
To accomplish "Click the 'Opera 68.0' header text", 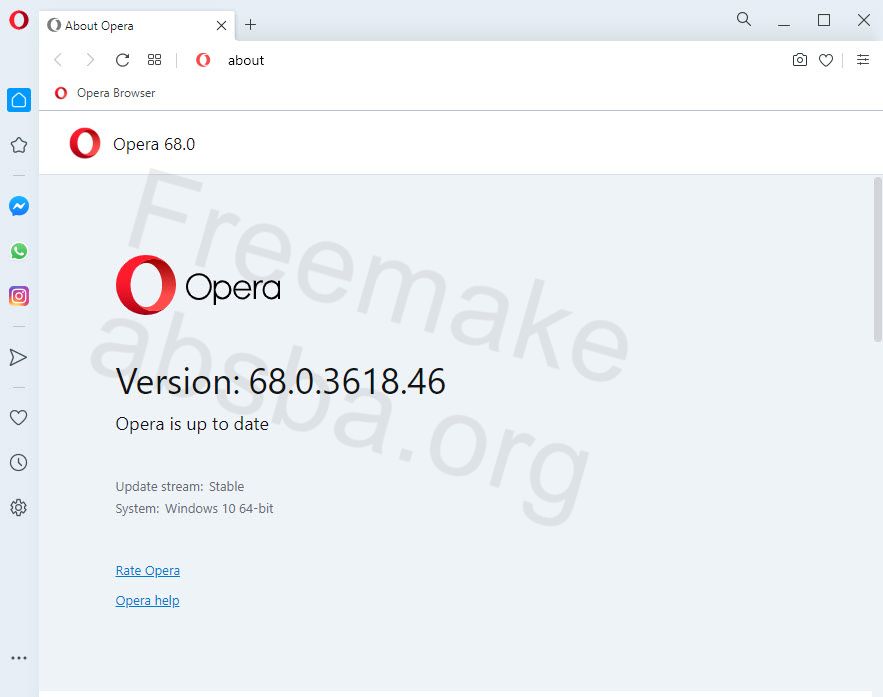I will tap(154, 144).
